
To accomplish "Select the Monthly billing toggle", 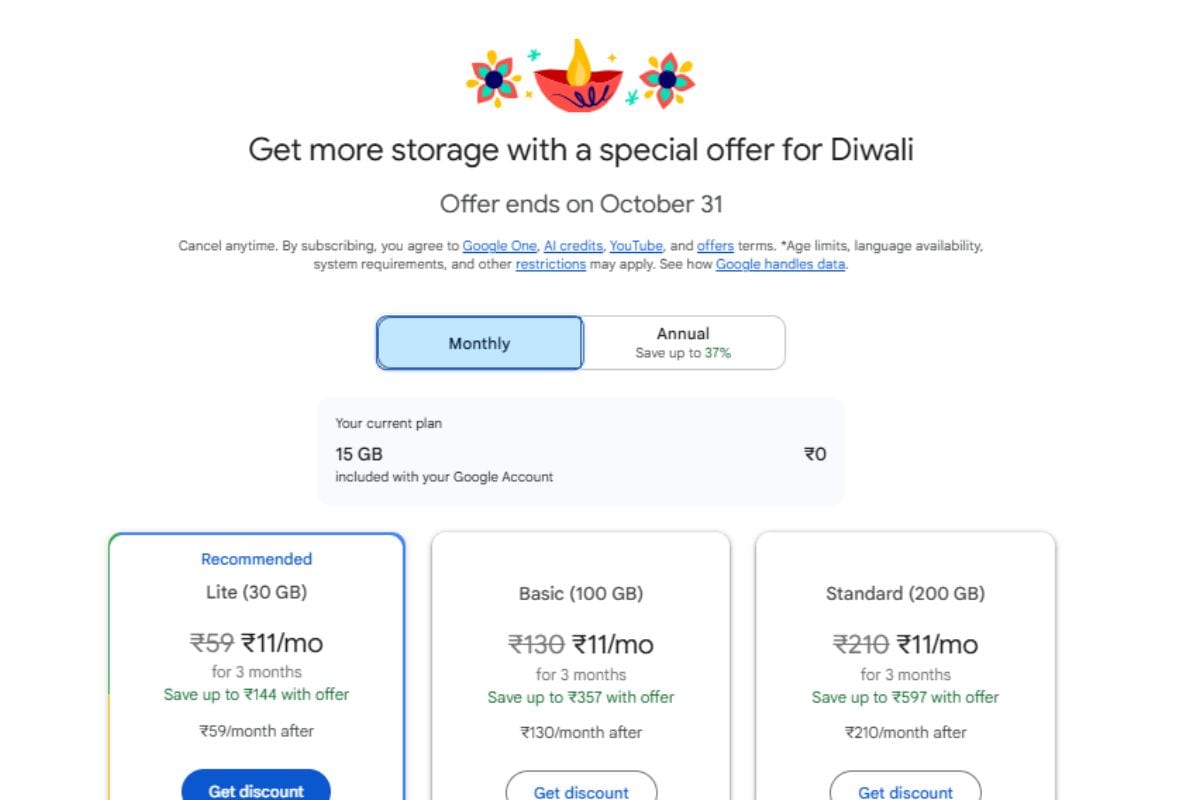I will click(479, 343).
